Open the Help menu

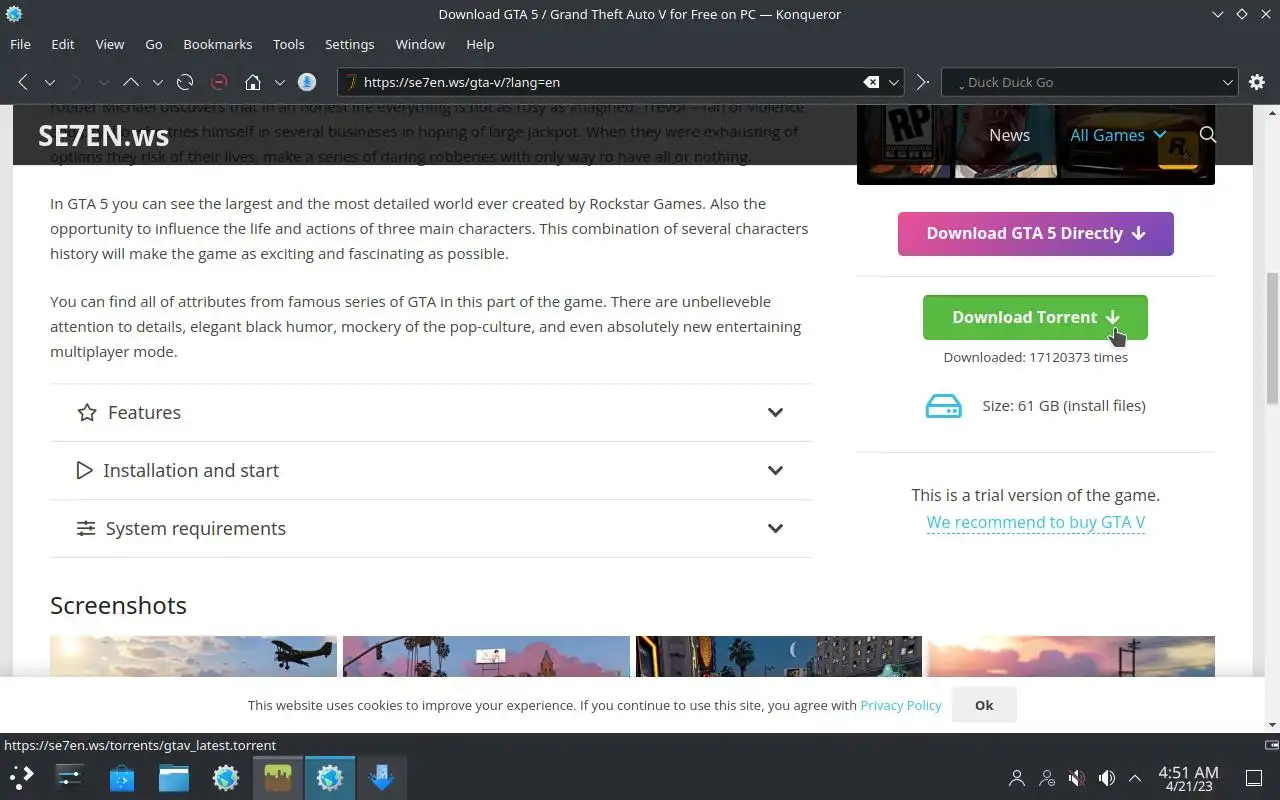pos(480,44)
